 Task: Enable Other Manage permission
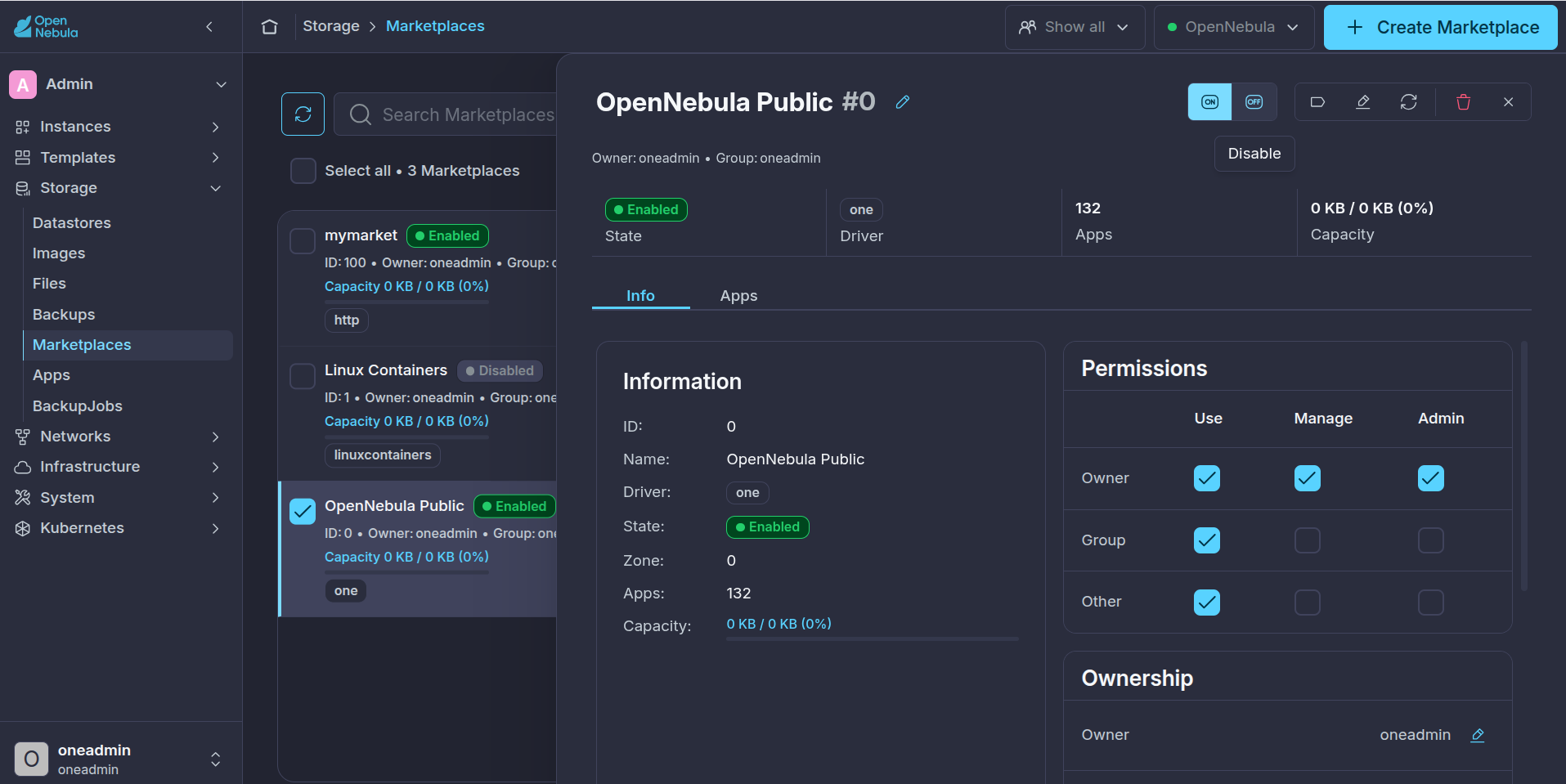[1308, 603]
